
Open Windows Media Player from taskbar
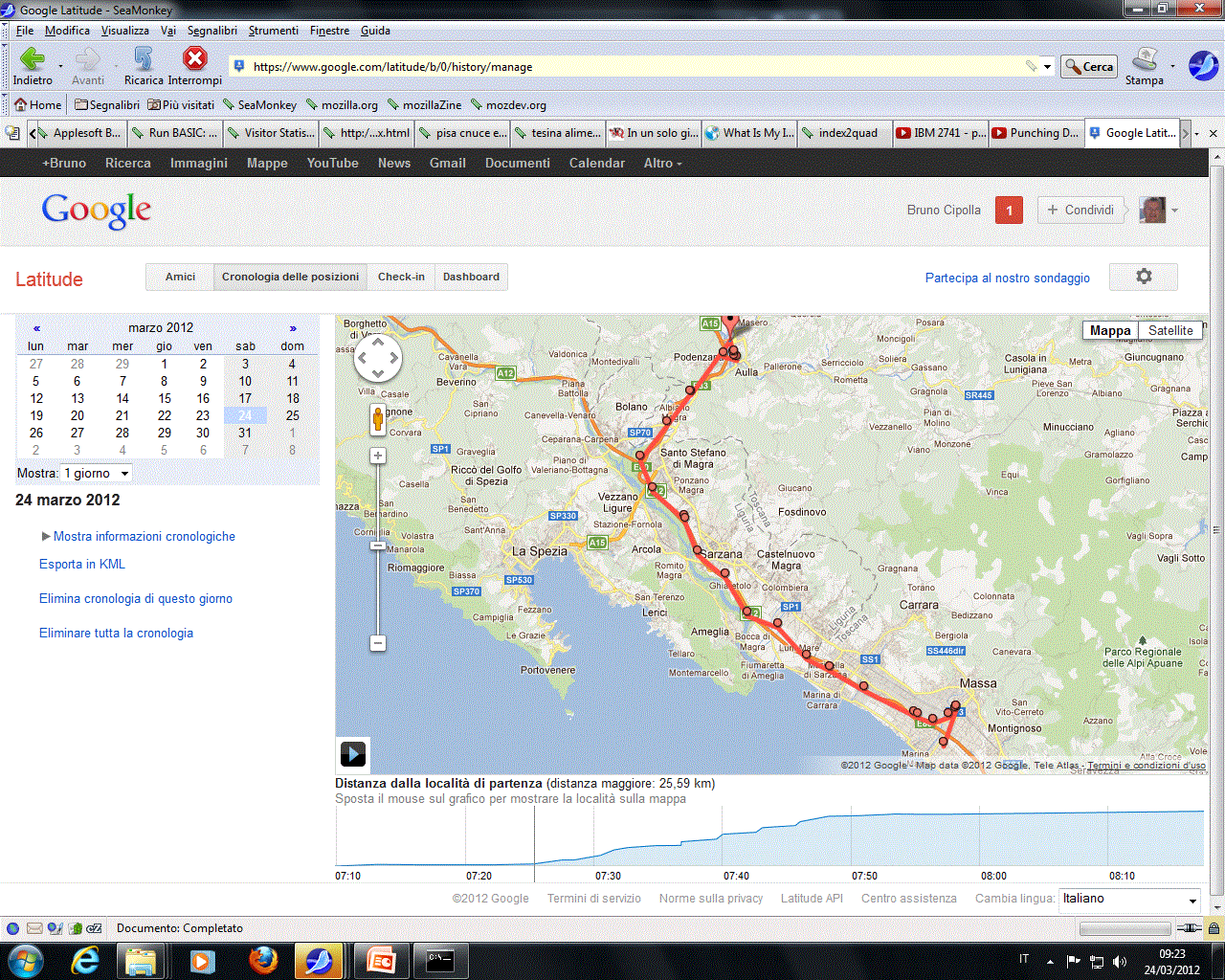(202, 960)
